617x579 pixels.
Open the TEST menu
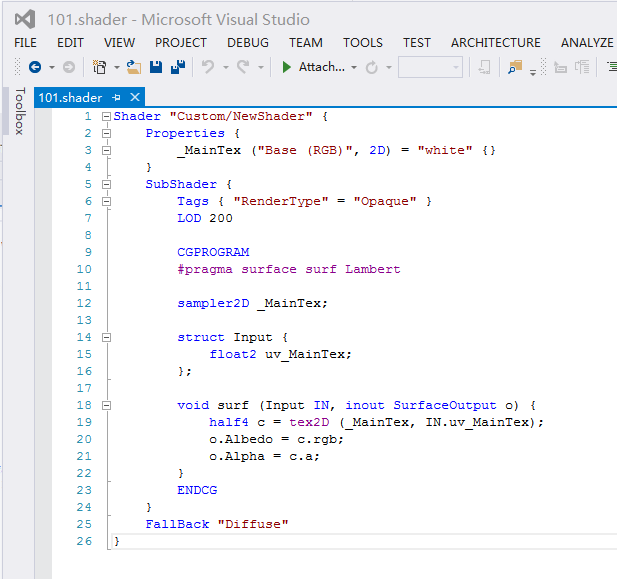(417, 43)
